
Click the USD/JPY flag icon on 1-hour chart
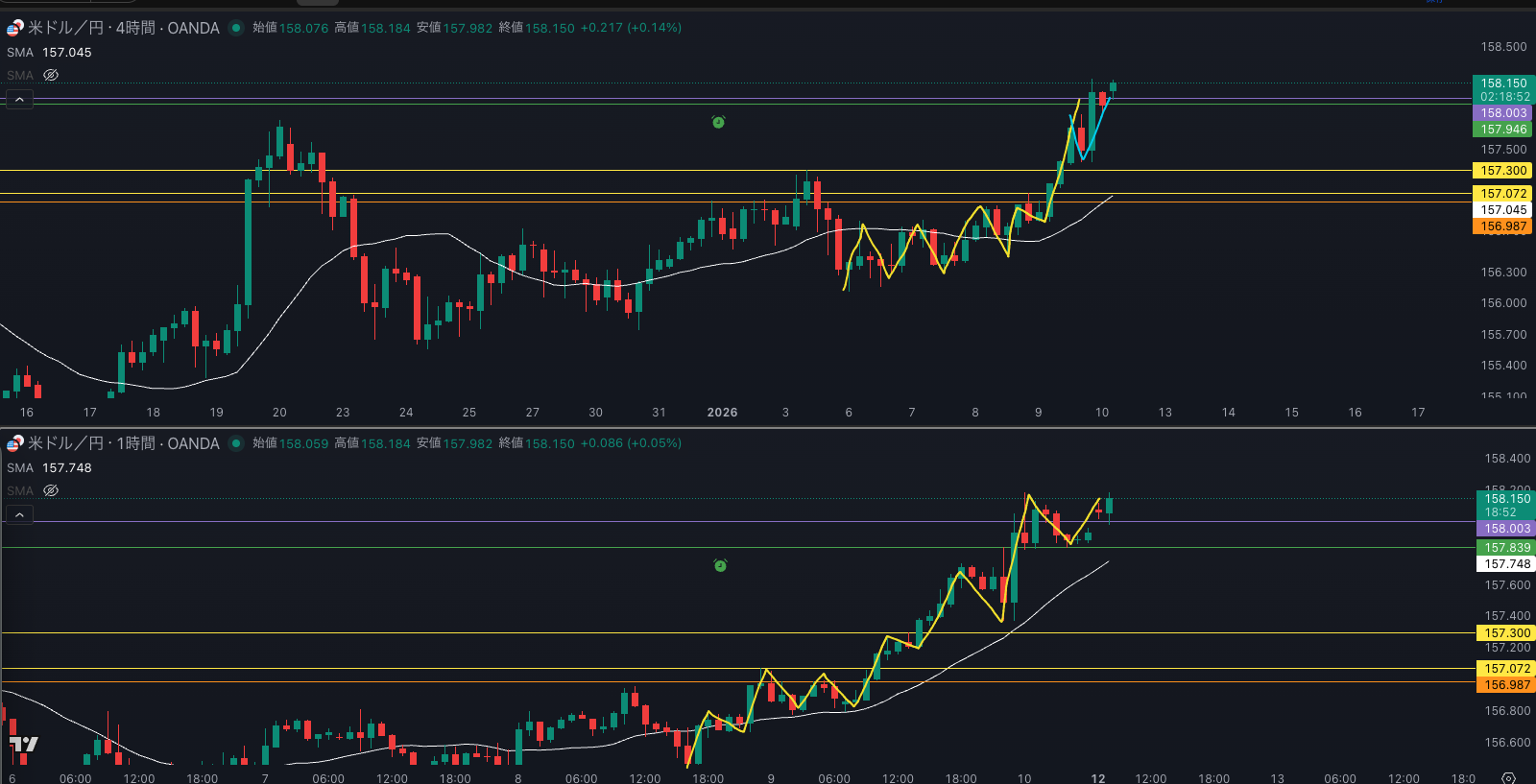[15, 443]
